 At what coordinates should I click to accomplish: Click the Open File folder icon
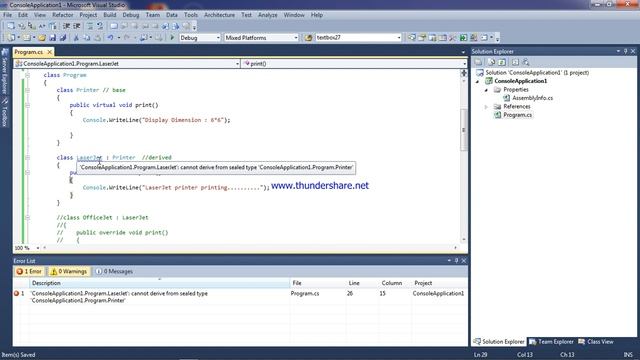click(42, 38)
